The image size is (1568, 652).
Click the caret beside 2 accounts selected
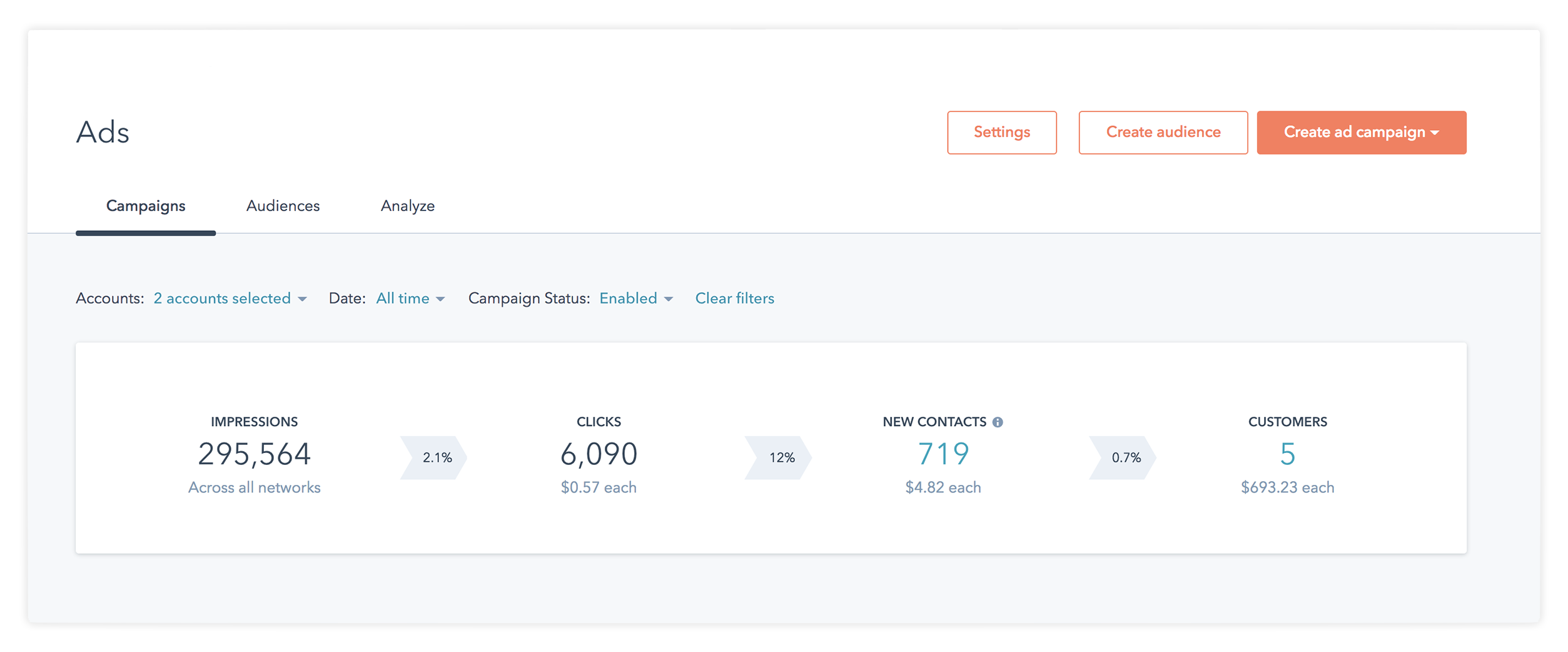[x=303, y=300]
